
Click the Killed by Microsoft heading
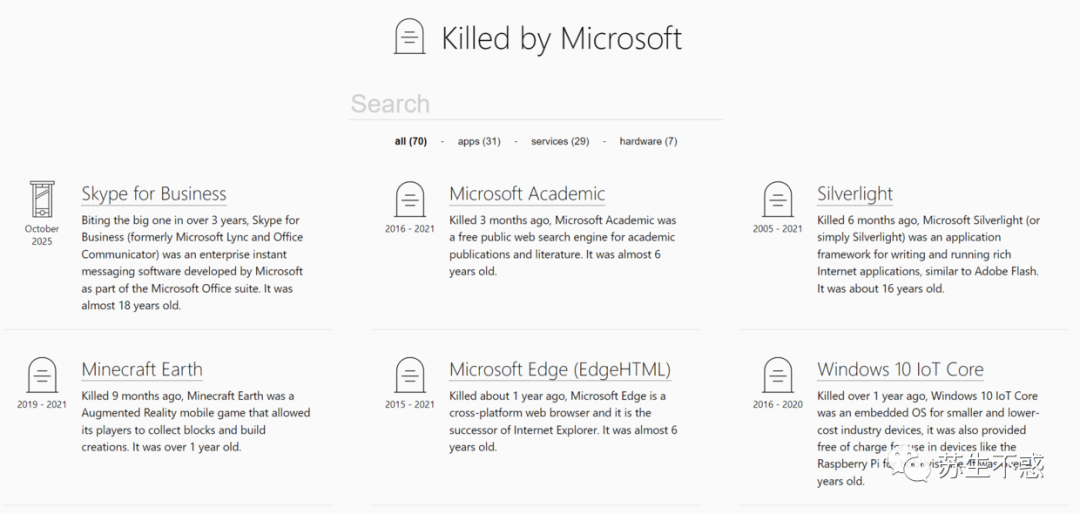561,38
